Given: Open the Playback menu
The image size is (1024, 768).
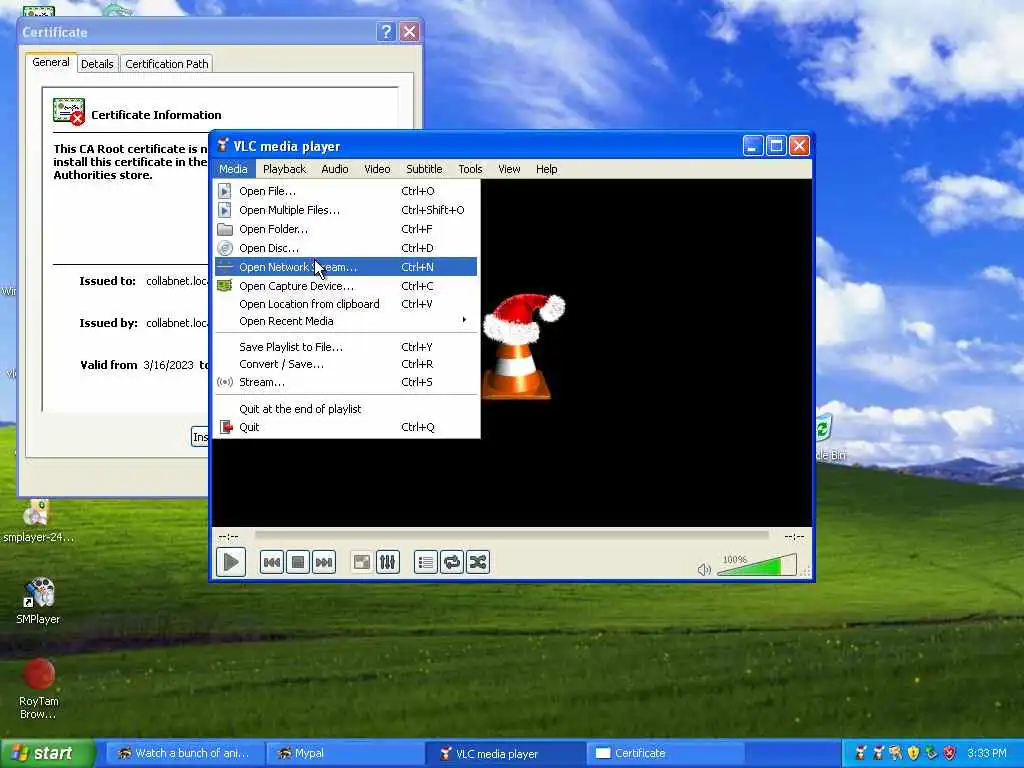Looking at the screenshot, I should pos(284,169).
